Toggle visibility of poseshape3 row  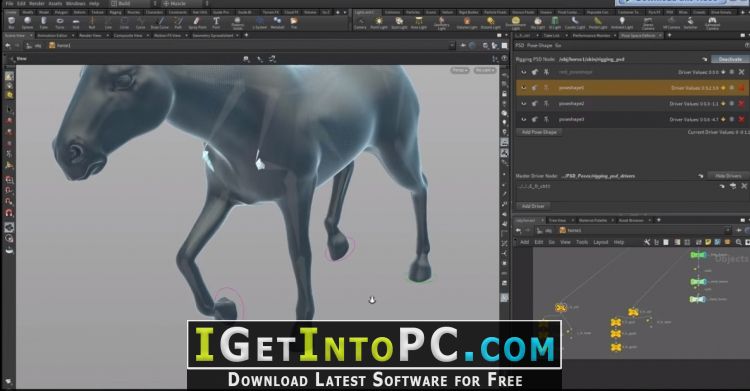point(524,119)
